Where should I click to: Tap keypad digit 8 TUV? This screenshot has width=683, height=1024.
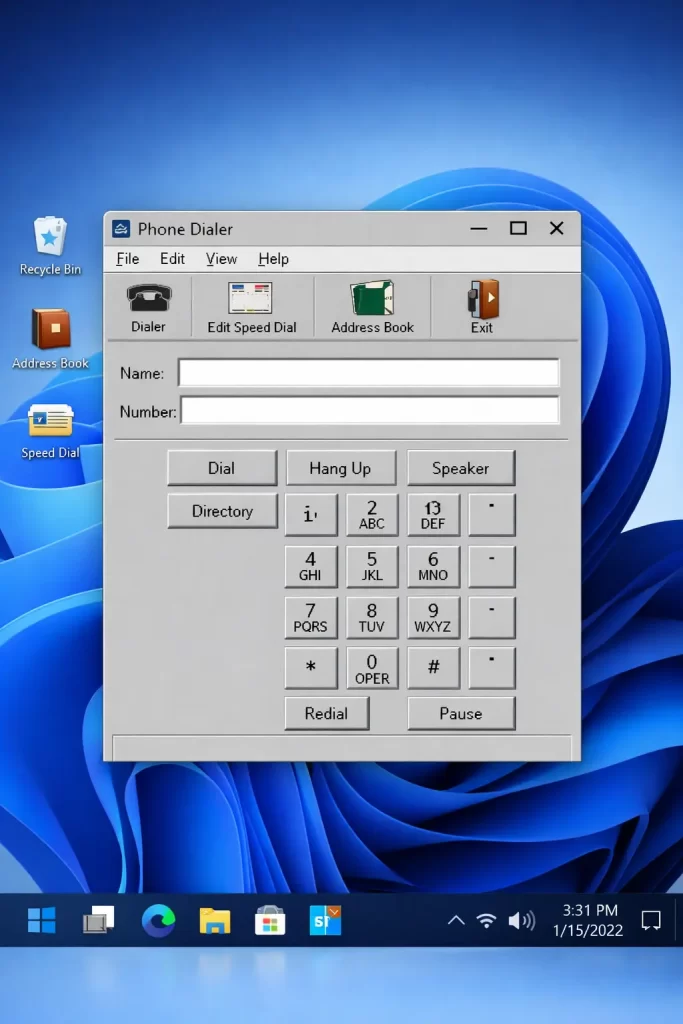pyautogui.click(x=372, y=617)
